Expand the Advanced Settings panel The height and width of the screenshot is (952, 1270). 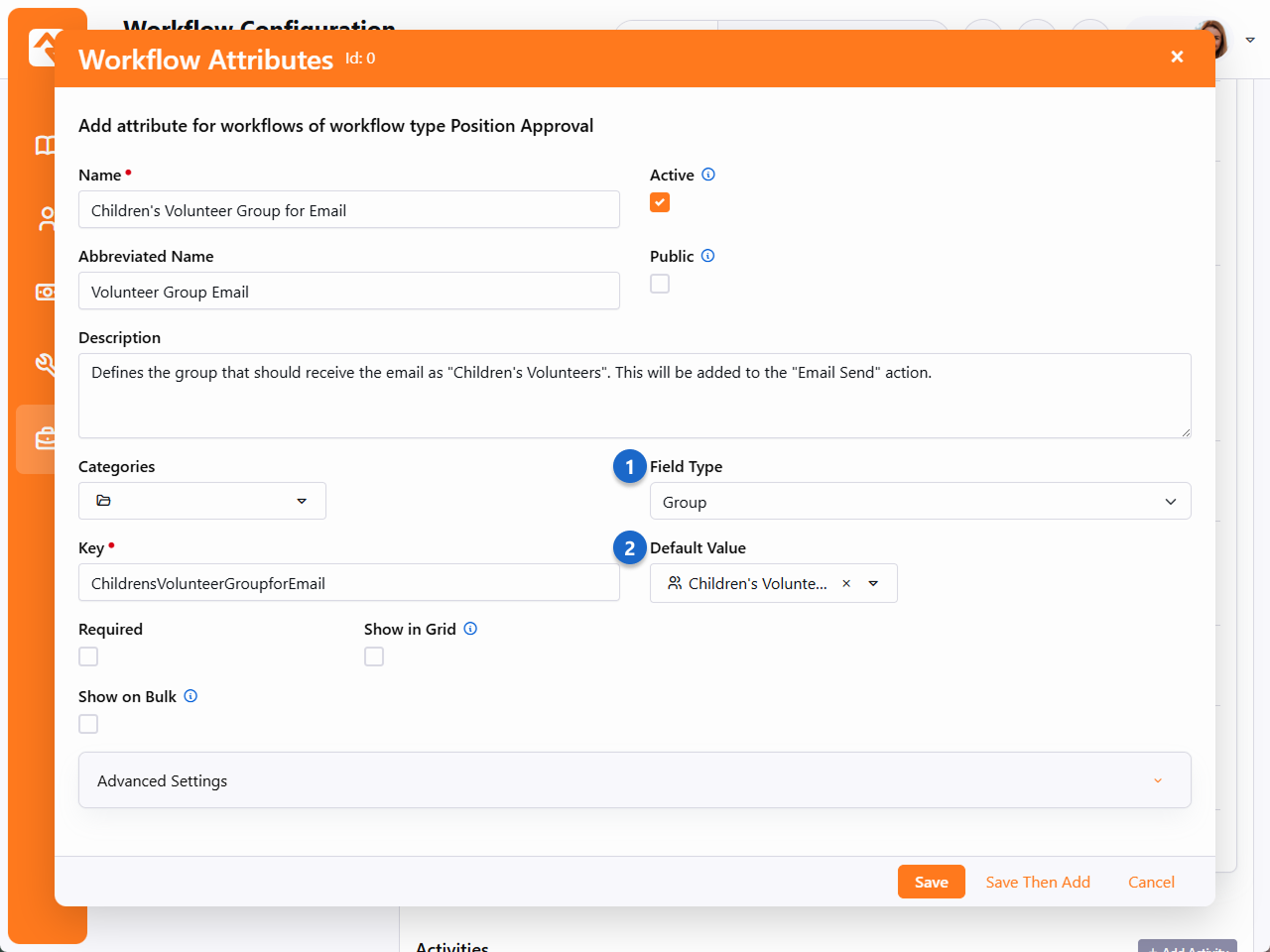[634, 780]
